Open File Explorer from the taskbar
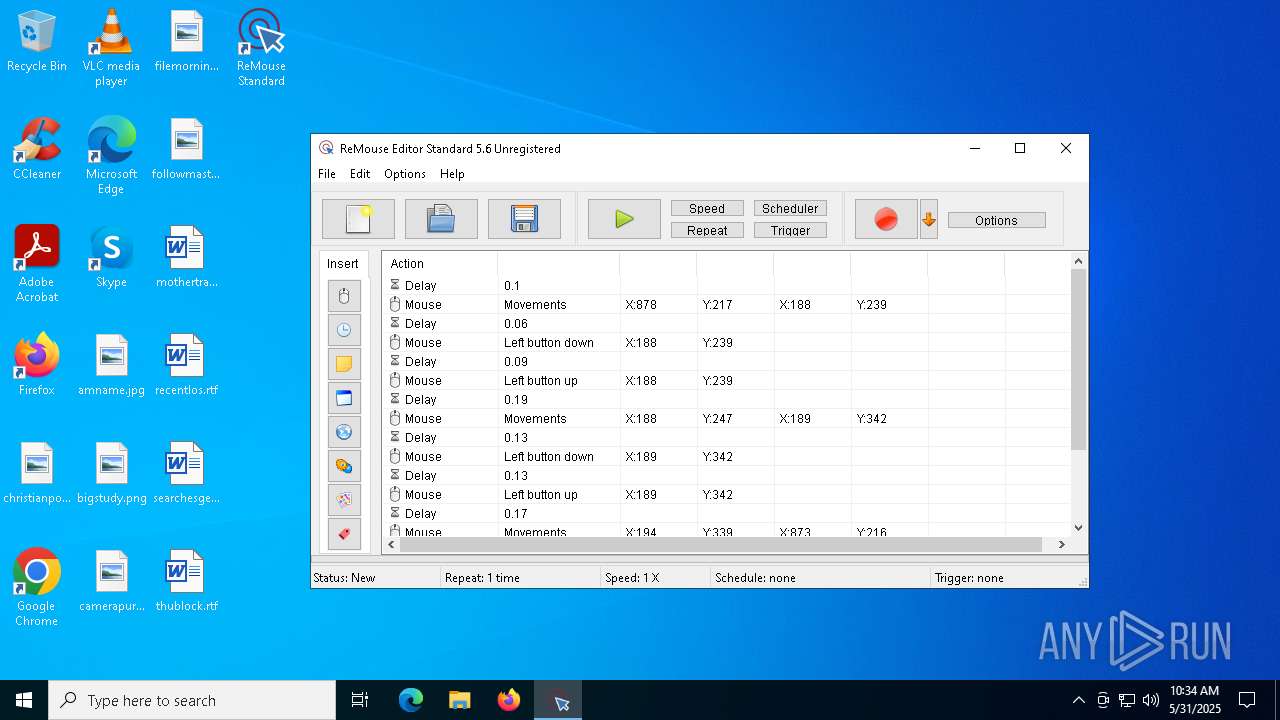The width and height of the screenshot is (1280, 720). click(x=459, y=700)
